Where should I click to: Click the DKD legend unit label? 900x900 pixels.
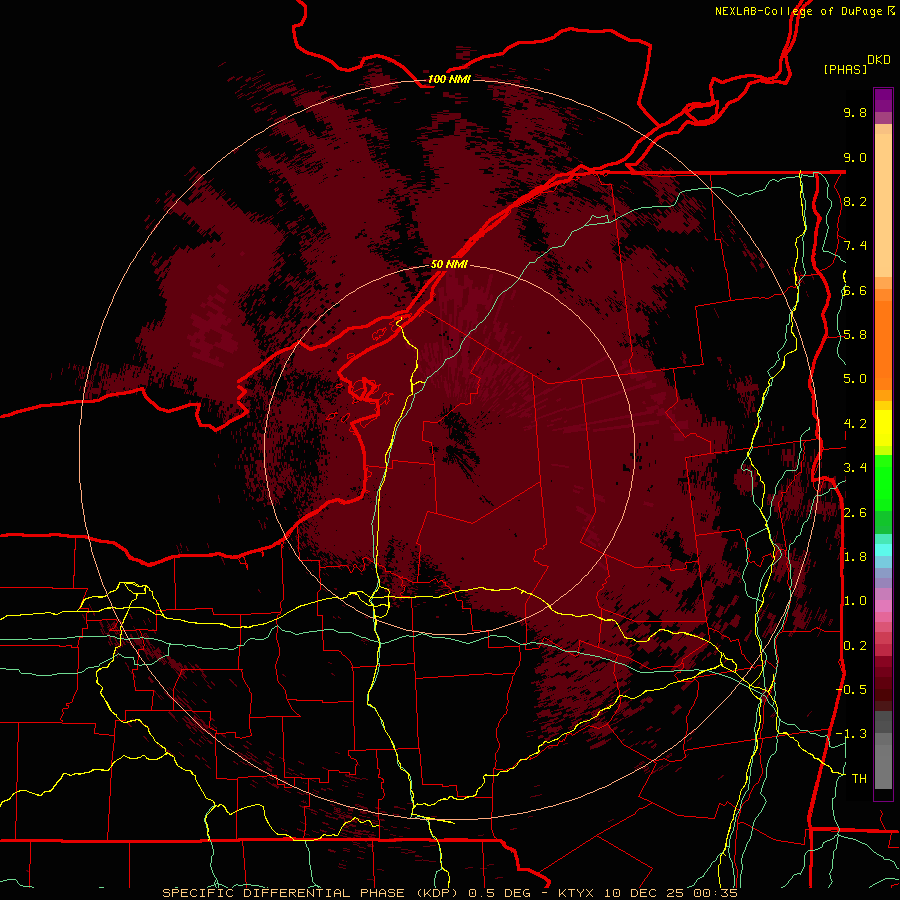coord(878,60)
